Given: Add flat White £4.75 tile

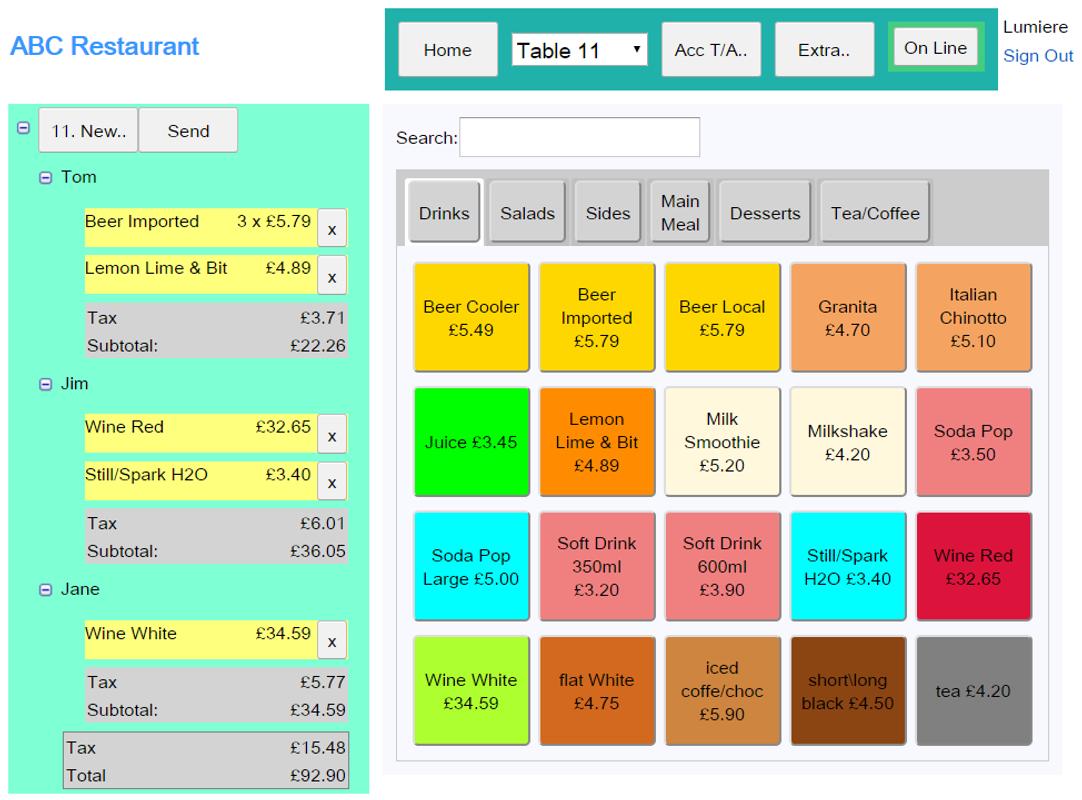Looking at the screenshot, I should click(597, 691).
